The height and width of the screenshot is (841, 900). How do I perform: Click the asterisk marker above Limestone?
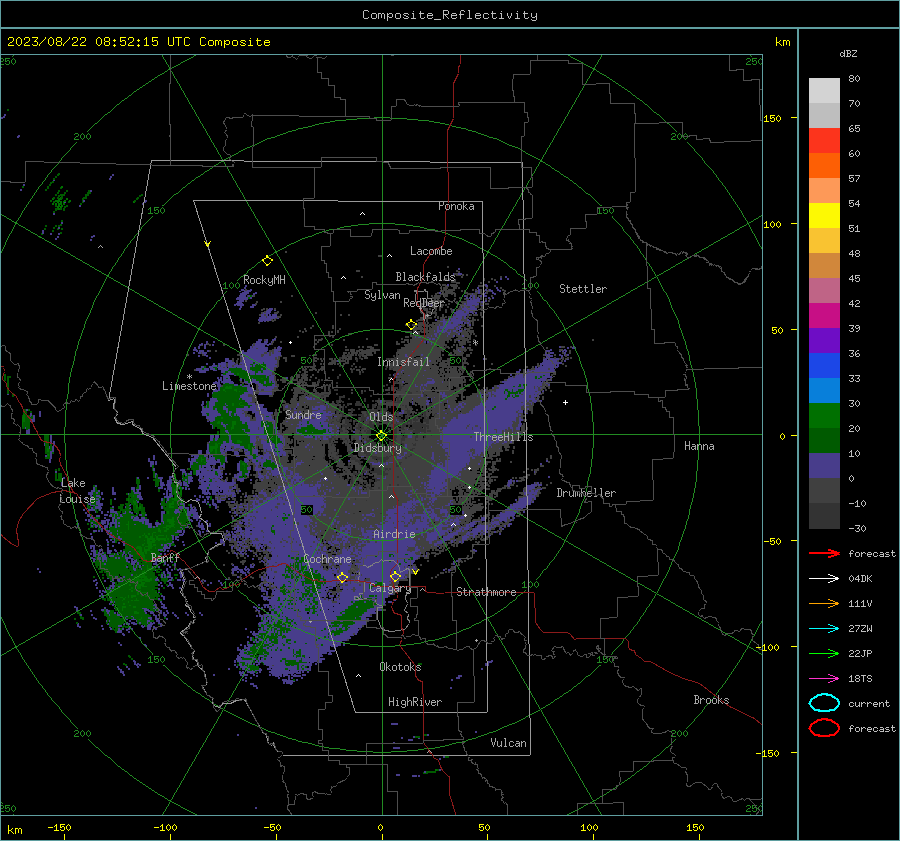pyautogui.click(x=189, y=377)
